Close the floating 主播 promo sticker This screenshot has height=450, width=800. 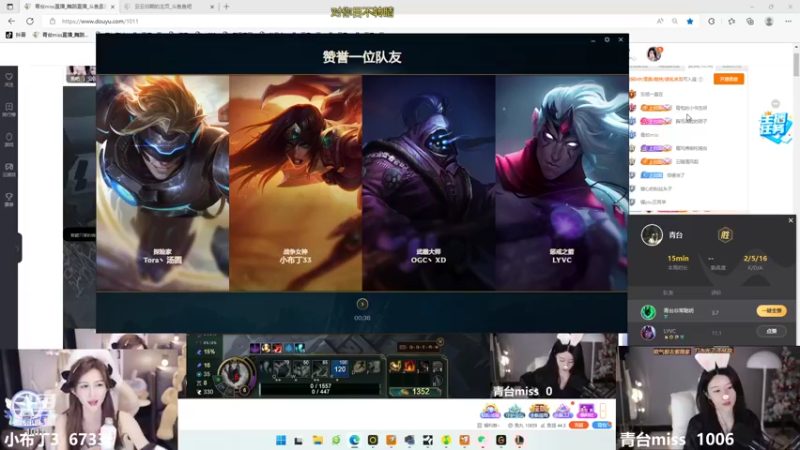[x=776, y=104]
